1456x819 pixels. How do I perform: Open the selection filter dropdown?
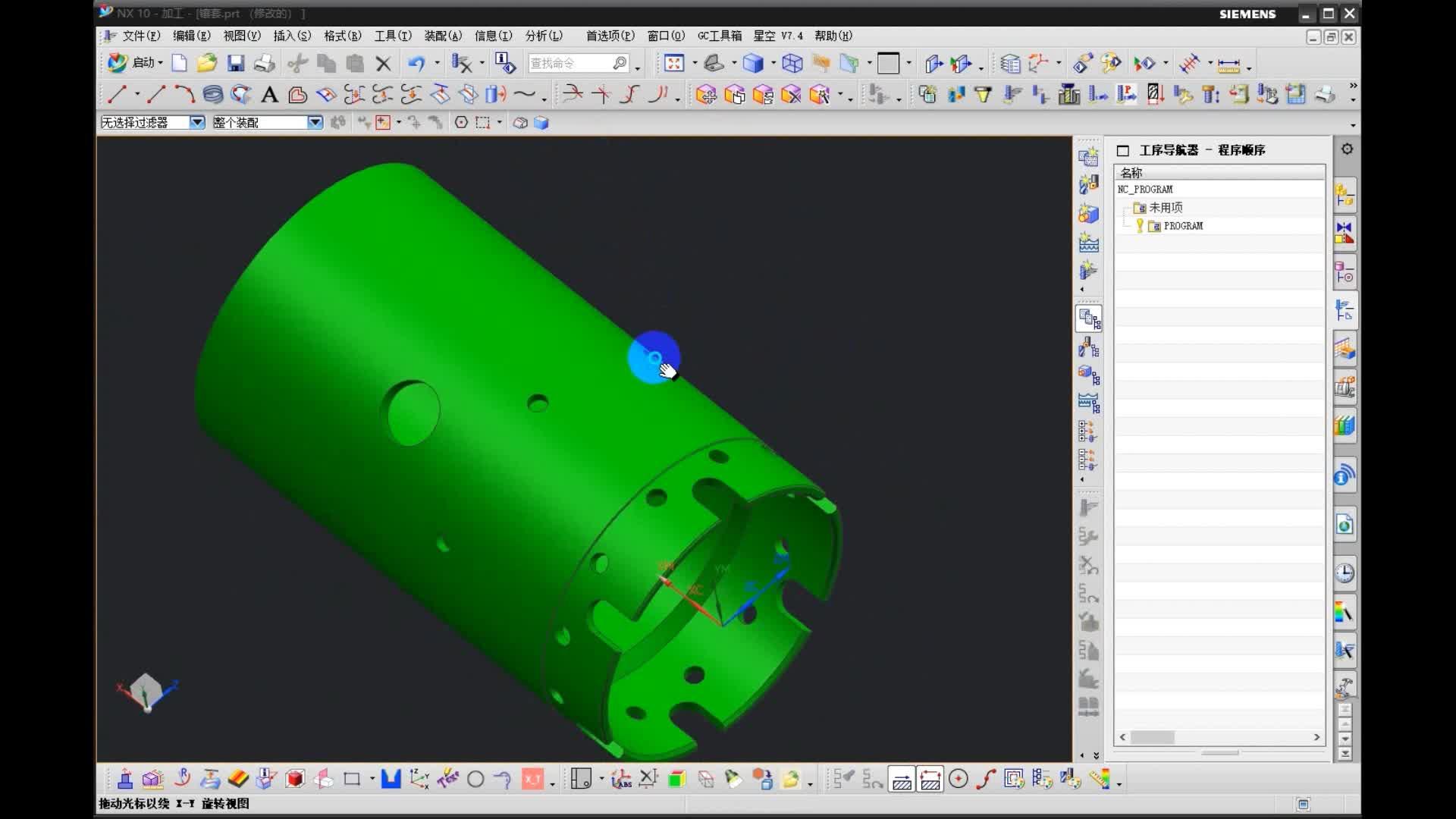pyautogui.click(x=196, y=122)
